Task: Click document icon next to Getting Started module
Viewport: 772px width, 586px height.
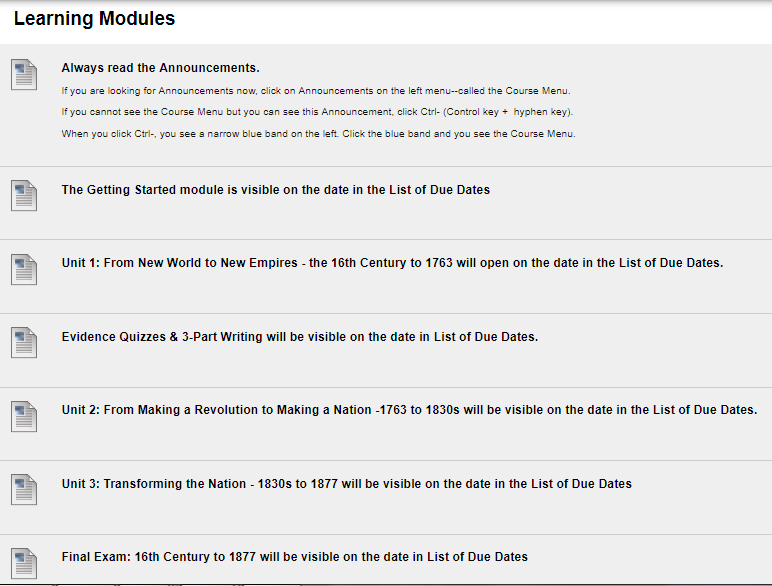Action: 24,196
